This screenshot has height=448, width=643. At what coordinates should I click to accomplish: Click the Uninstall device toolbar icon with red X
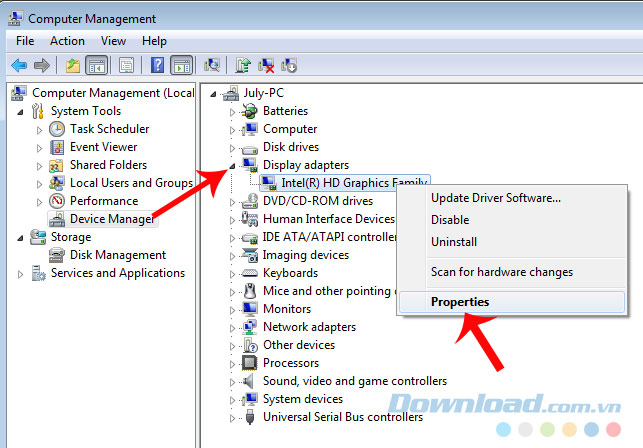point(266,65)
